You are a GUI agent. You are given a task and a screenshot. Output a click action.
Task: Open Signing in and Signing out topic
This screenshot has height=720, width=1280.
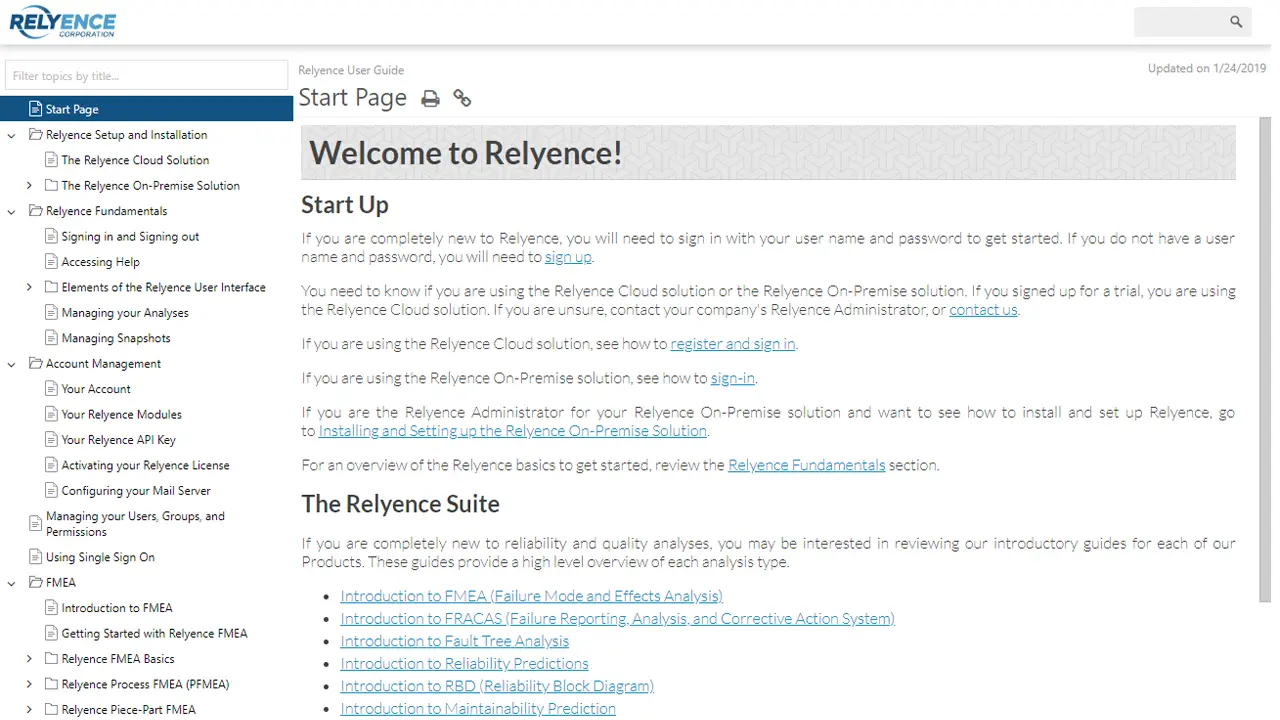(130, 237)
